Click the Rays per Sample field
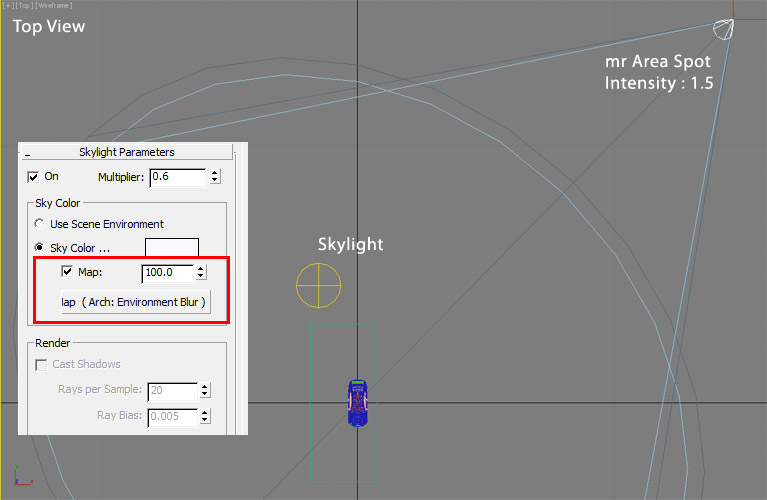The image size is (767, 500). click(x=173, y=391)
